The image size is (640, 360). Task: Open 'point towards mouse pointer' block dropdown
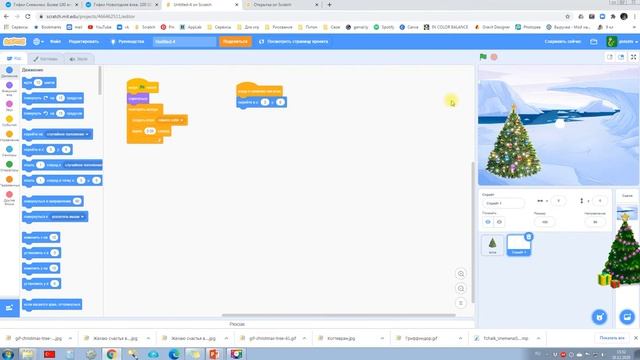[x=67, y=217]
